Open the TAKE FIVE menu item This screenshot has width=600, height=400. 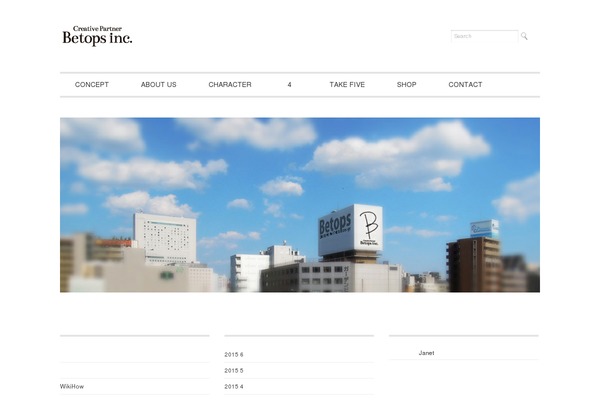[x=347, y=85]
